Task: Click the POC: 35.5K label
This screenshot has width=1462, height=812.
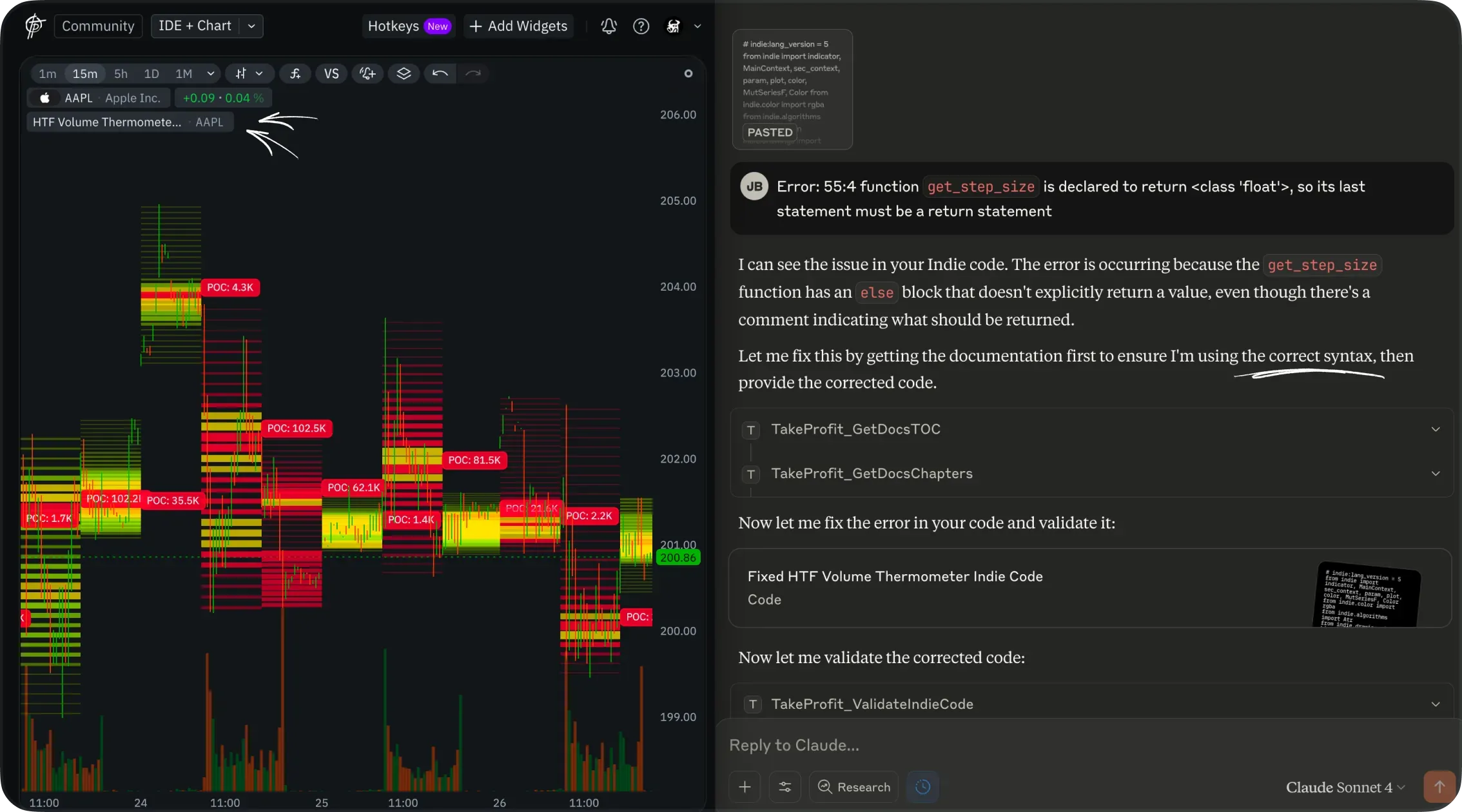Action: [x=173, y=501]
